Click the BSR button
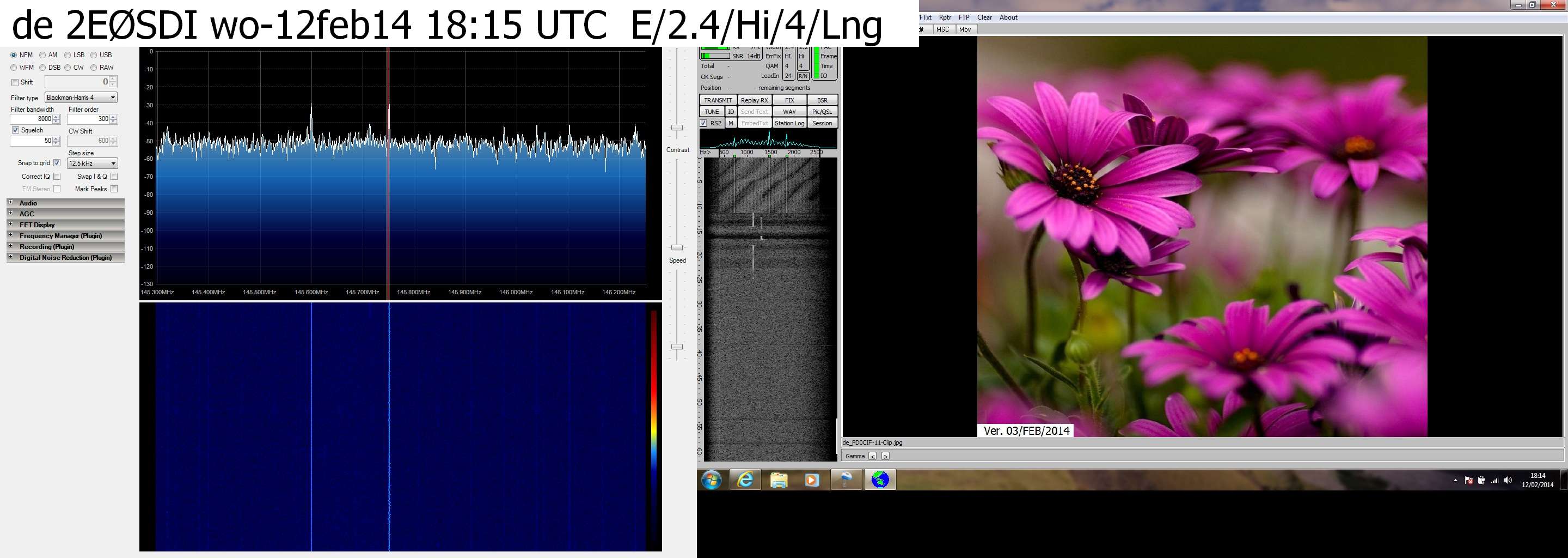 click(822, 100)
